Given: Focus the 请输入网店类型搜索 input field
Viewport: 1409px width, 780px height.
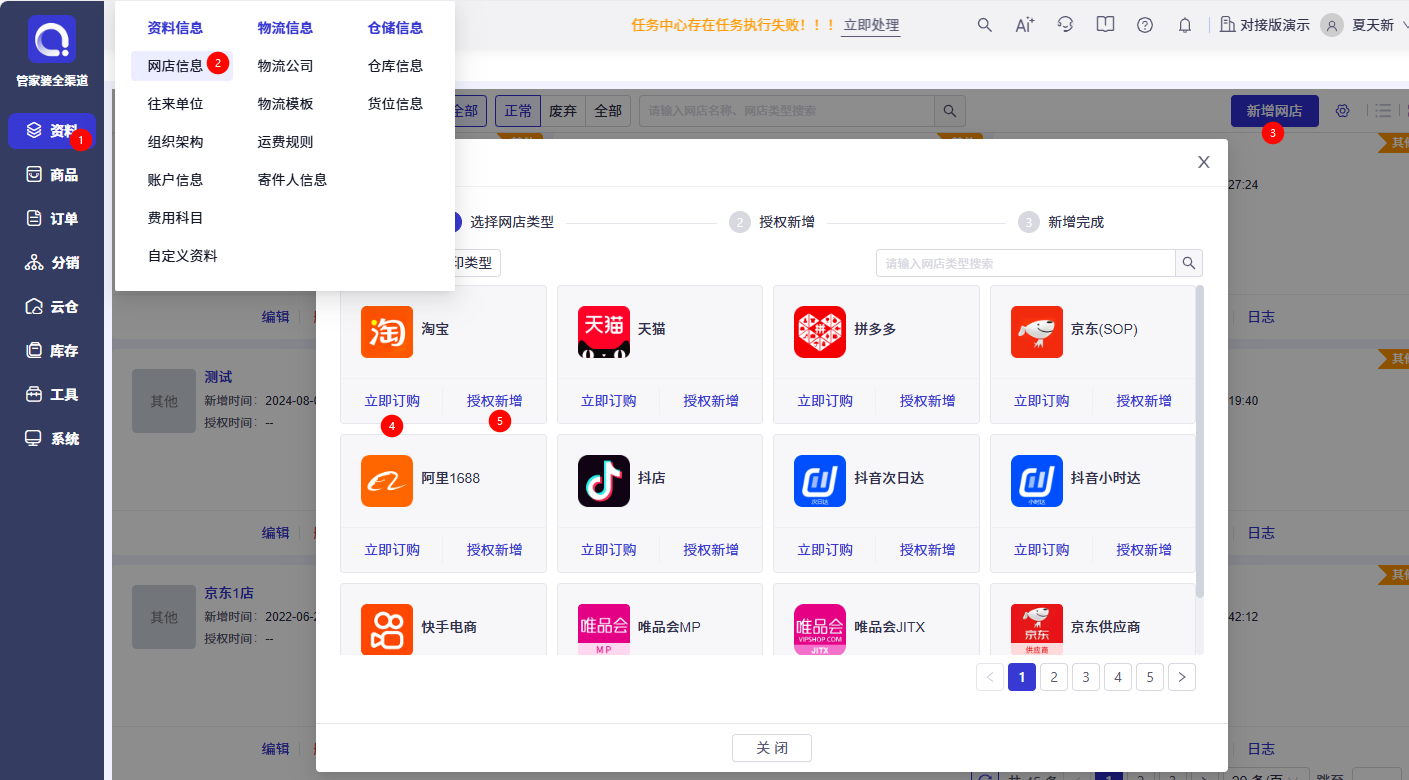Looking at the screenshot, I should (x=1025, y=263).
